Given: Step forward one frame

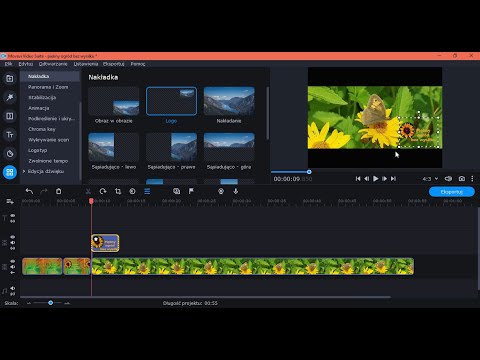Looking at the screenshot, I should tap(384, 179).
